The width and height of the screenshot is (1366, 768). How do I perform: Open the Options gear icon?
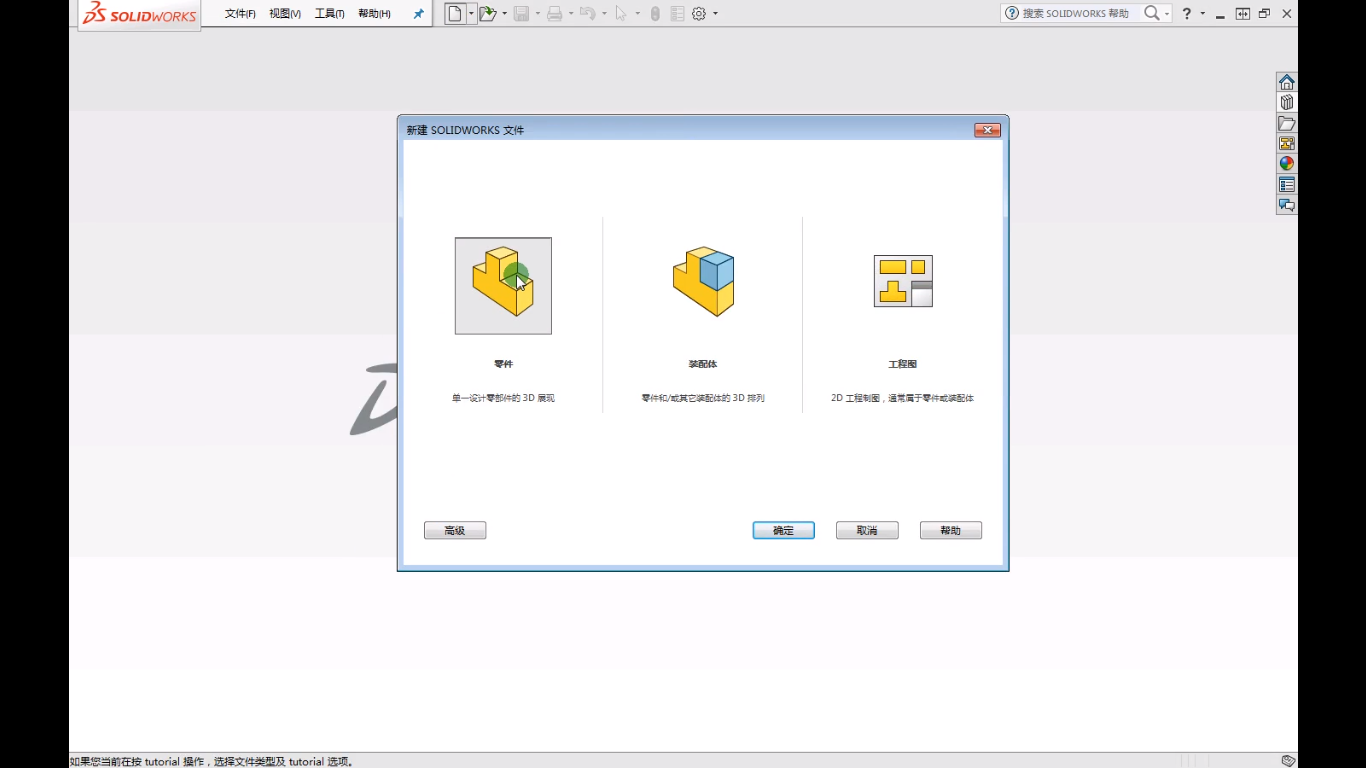699,14
